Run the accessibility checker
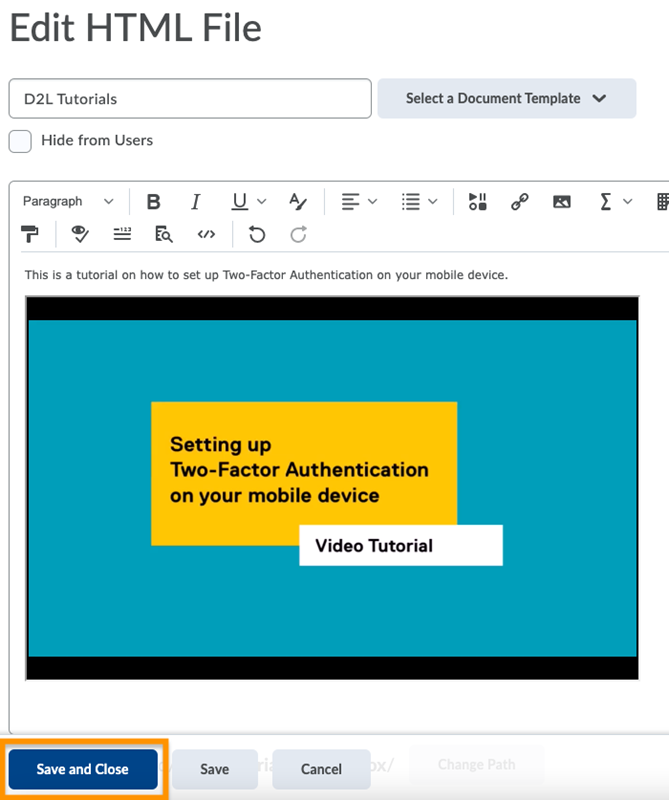669x800 pixels. pyautogui.click(x=80, y=235)
